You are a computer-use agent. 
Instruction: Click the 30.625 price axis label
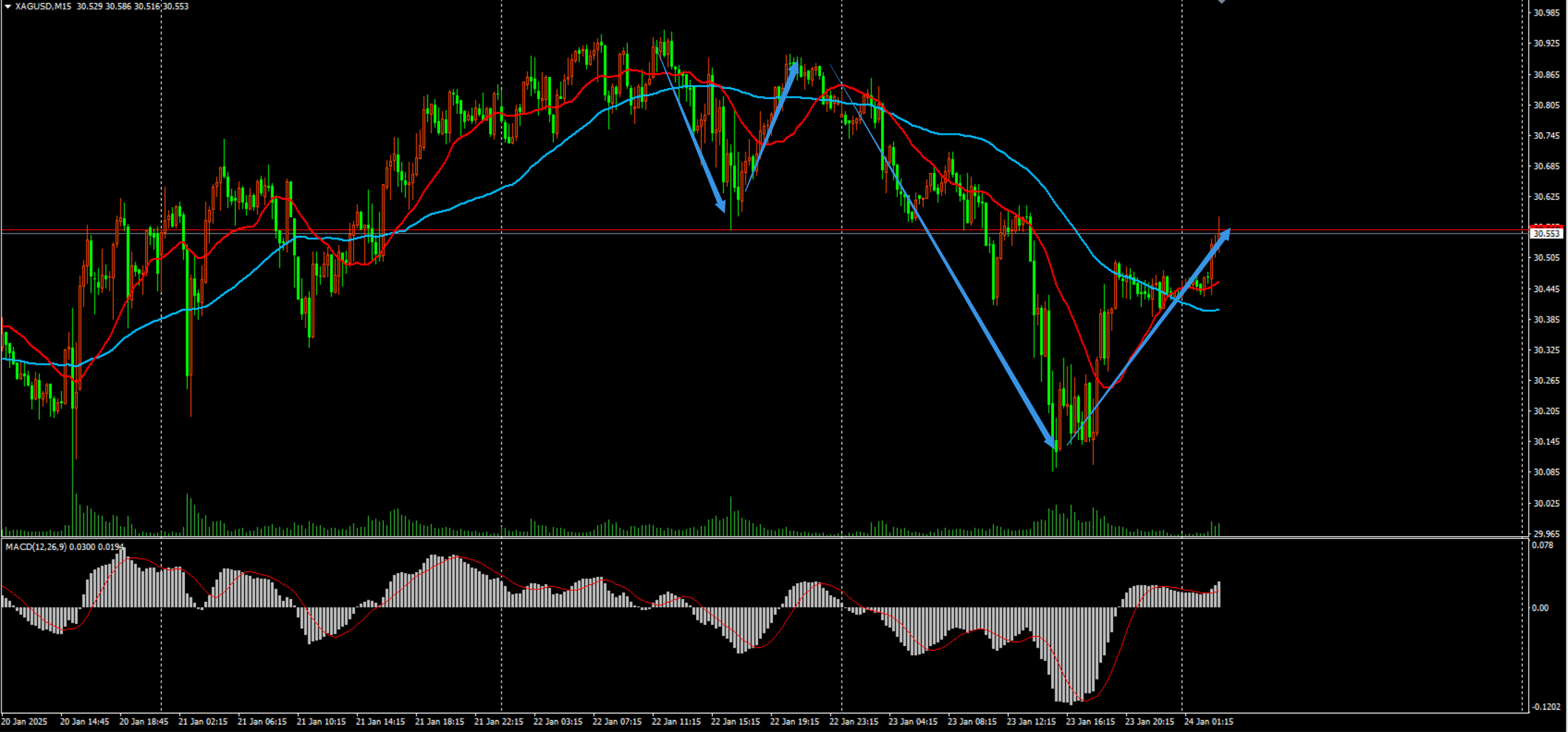tap(1546, 197)
